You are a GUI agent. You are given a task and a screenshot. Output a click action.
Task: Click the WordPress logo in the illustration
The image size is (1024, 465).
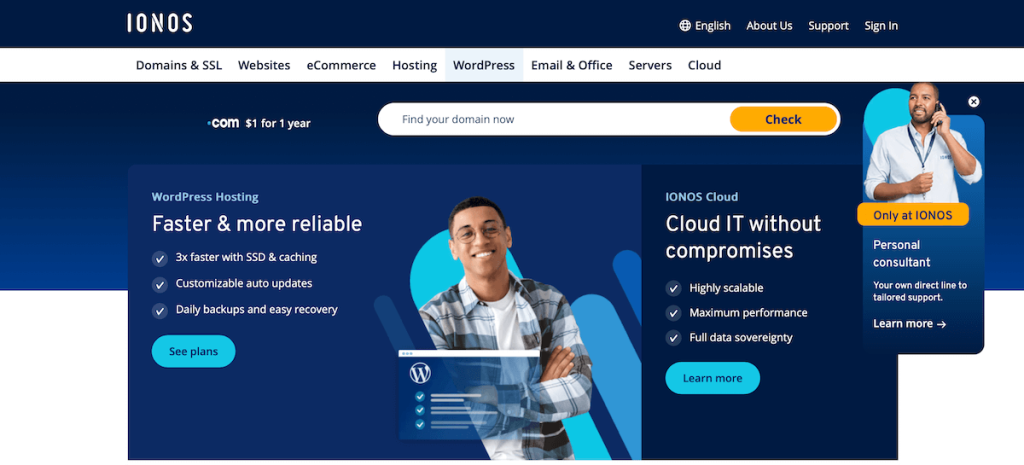pyautogui.click(x=420, y=374)
